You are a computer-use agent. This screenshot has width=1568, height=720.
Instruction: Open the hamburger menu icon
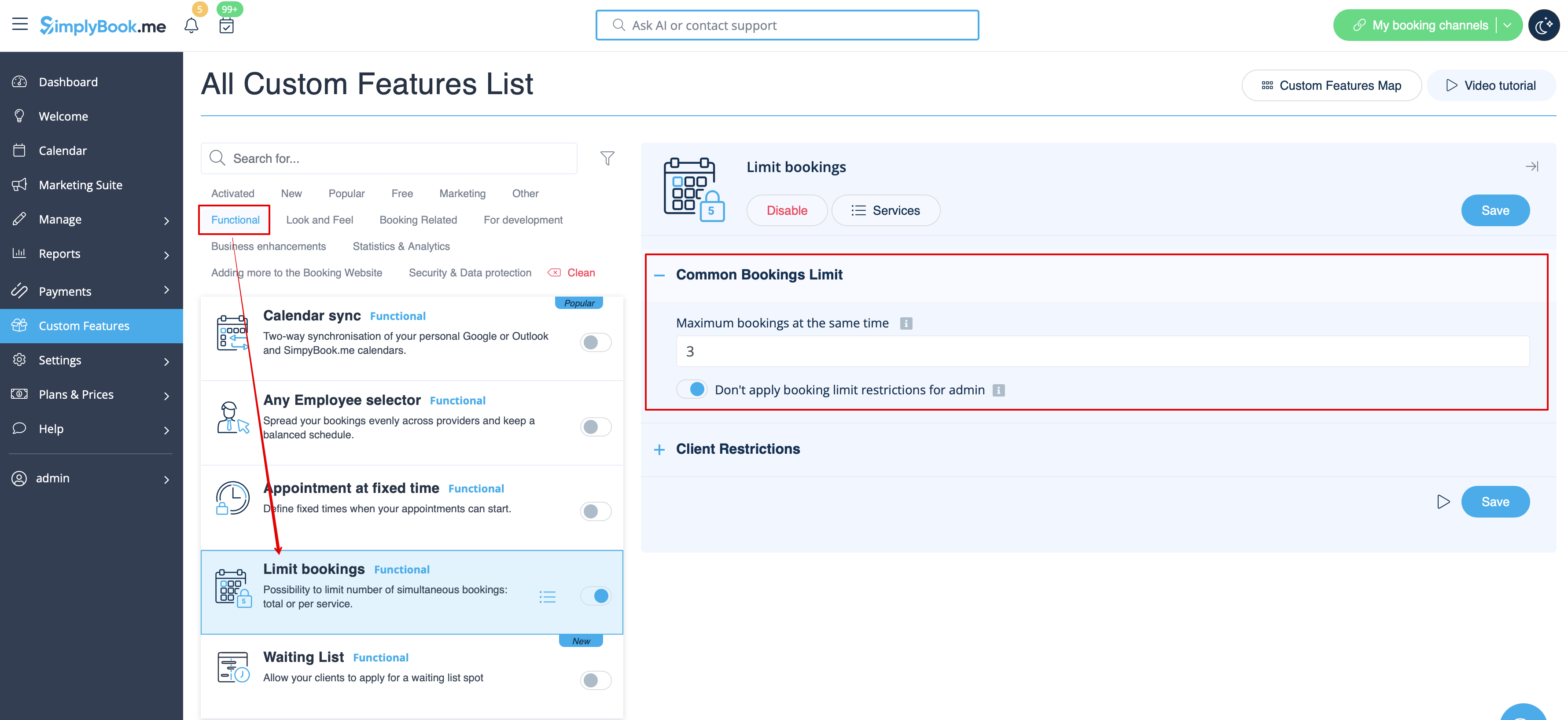(20, 24)
